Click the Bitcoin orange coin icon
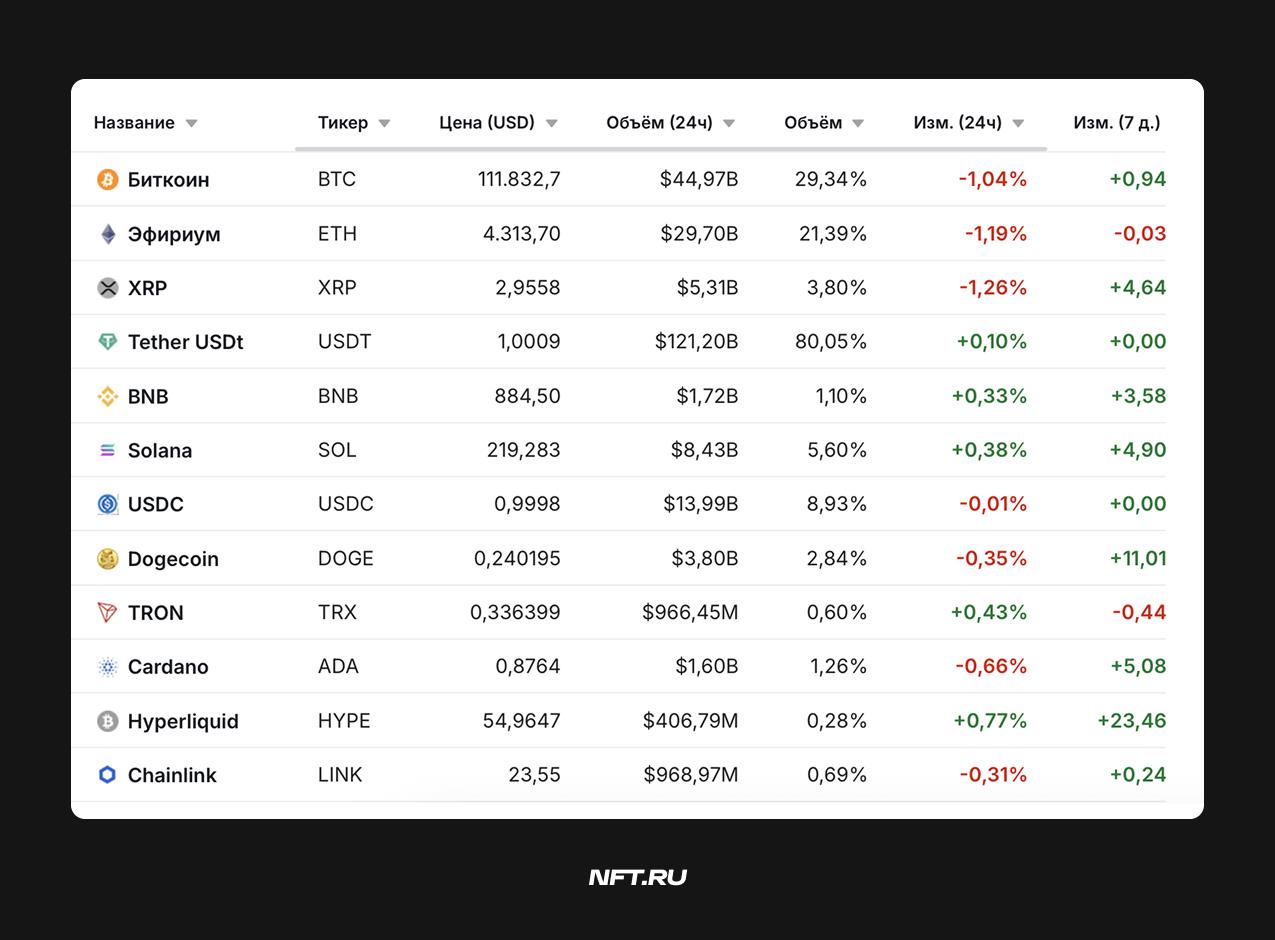Viewport: 1275px width, 940px height. coord(107,180)
